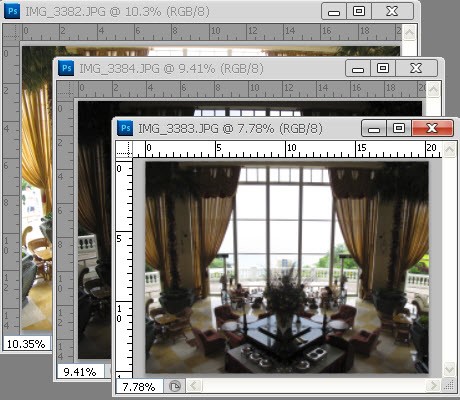Select the 7.78% zoom field
This screenshot has height=400, width=460.
(139, 387)
